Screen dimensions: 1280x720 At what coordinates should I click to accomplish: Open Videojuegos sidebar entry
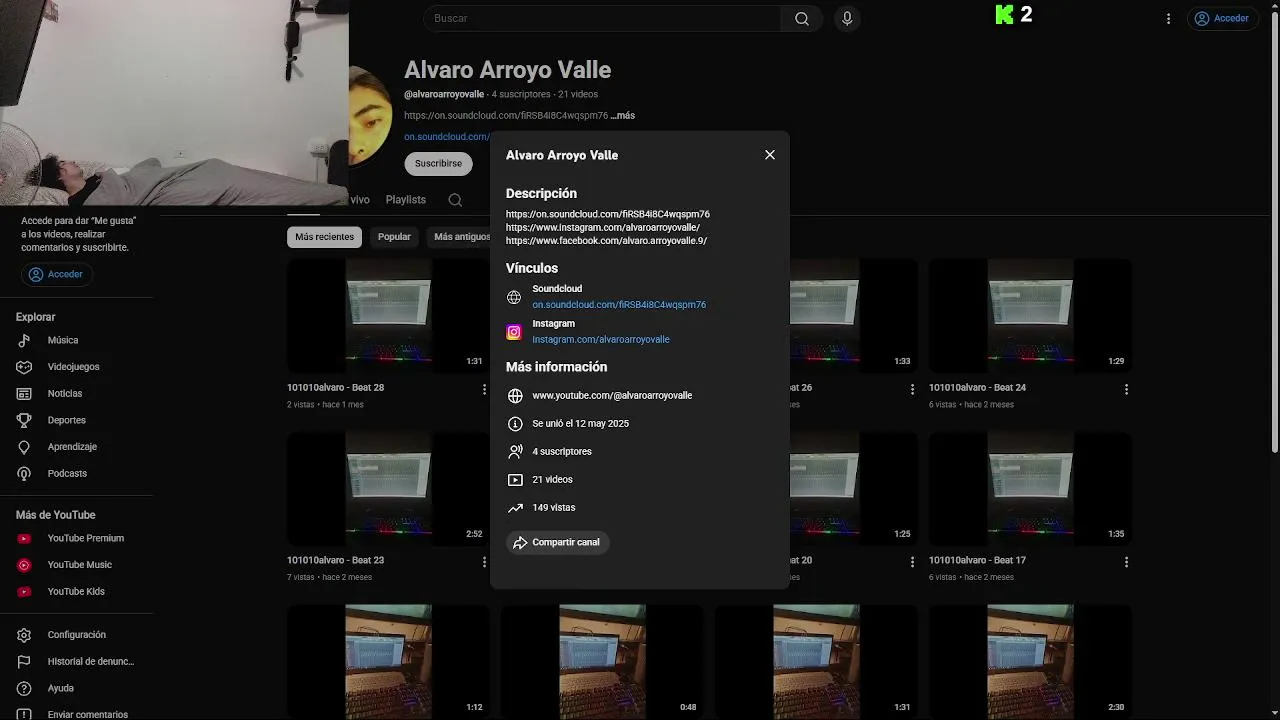pos(76,367)
